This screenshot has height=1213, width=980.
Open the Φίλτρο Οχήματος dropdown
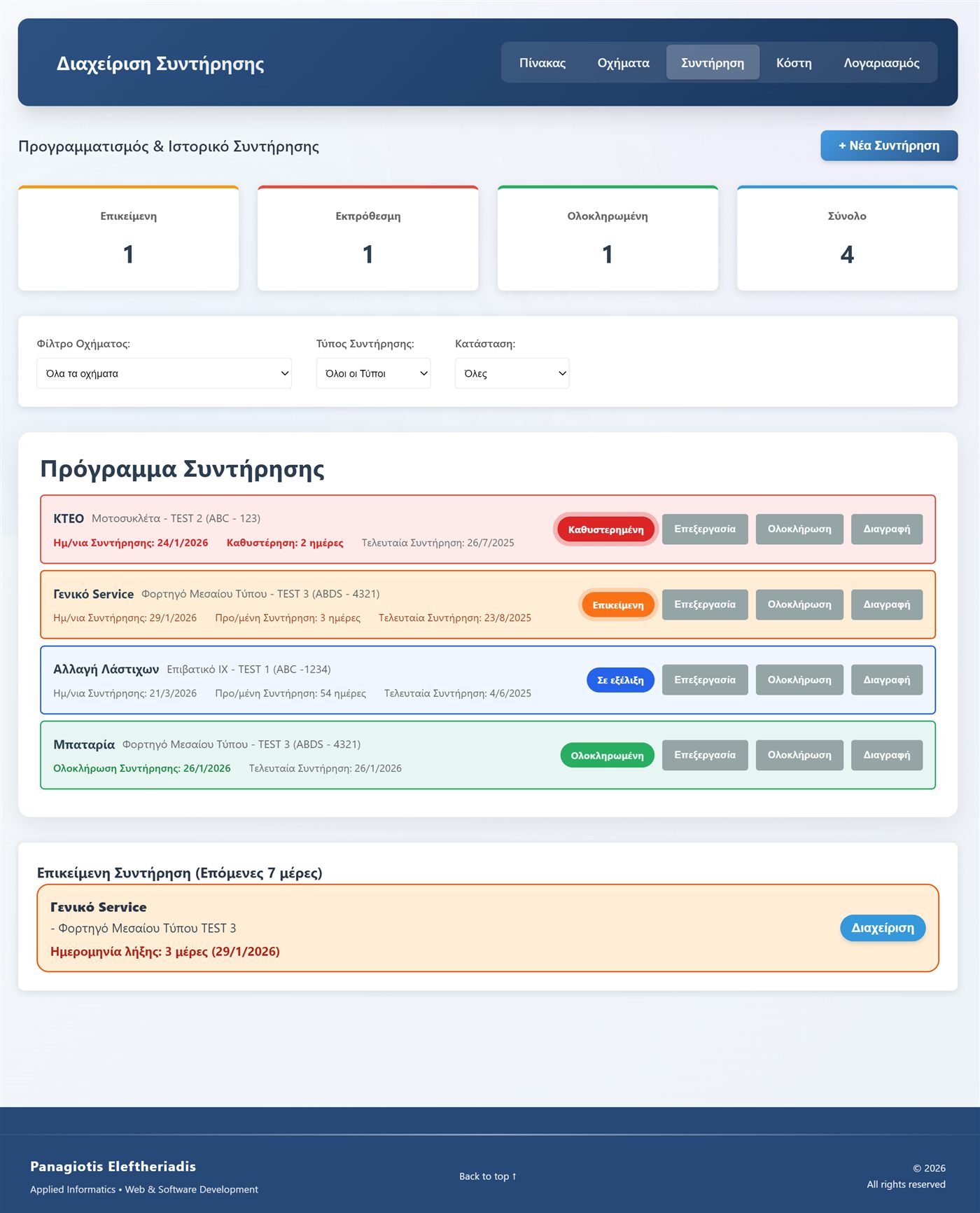(164, 373)
